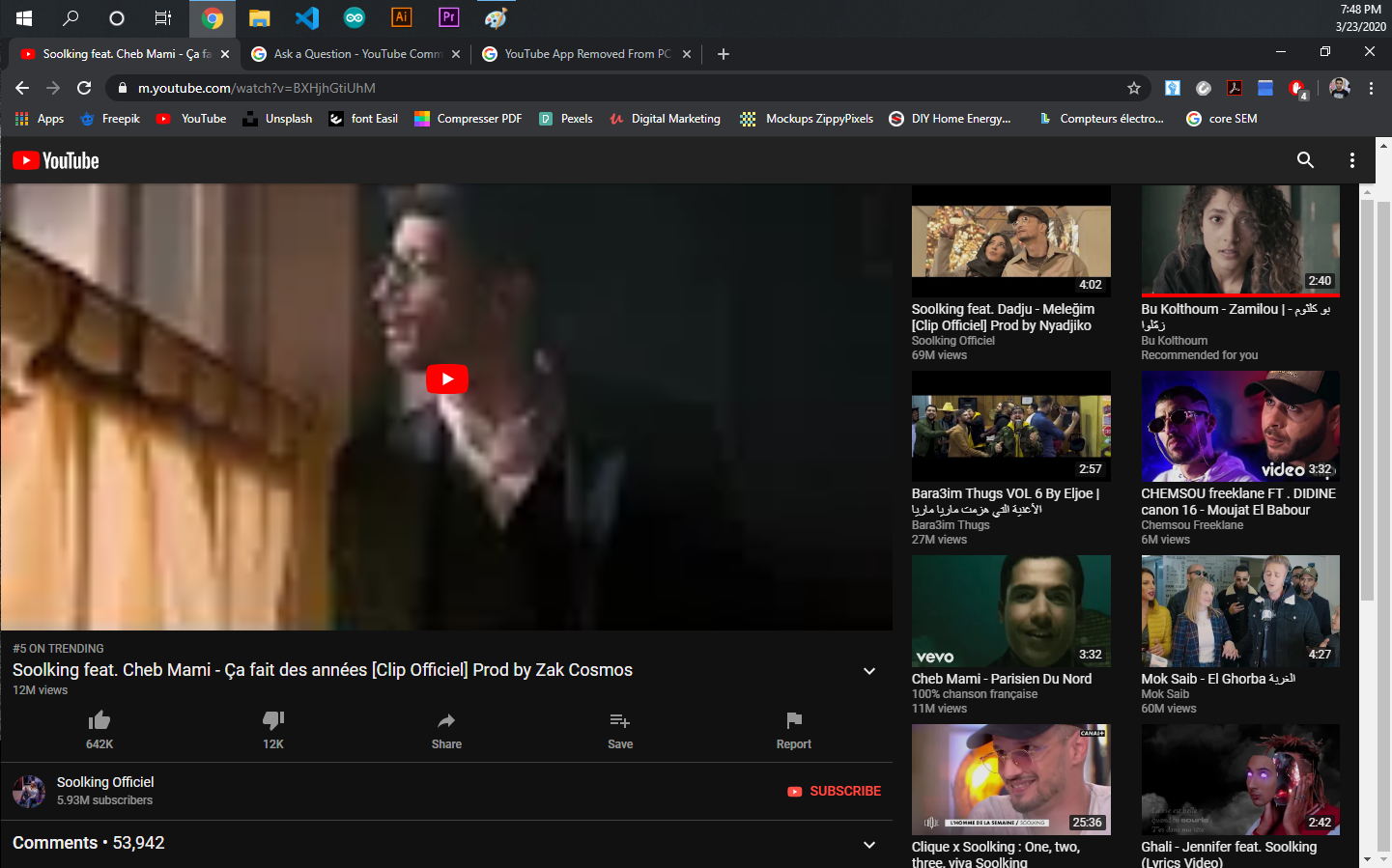Open YouTube search magnifier icon
1392x868 pixels.
[x=1305, y=160]
